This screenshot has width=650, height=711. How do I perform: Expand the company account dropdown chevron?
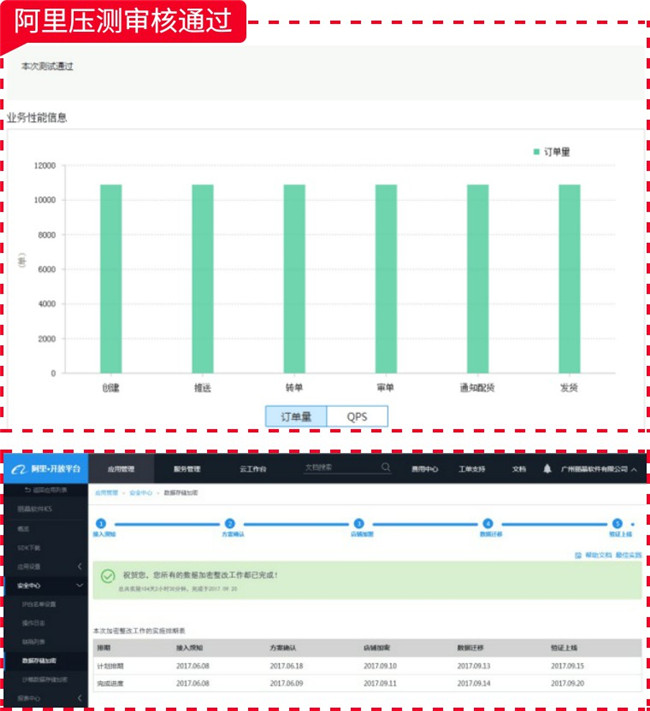634,469
